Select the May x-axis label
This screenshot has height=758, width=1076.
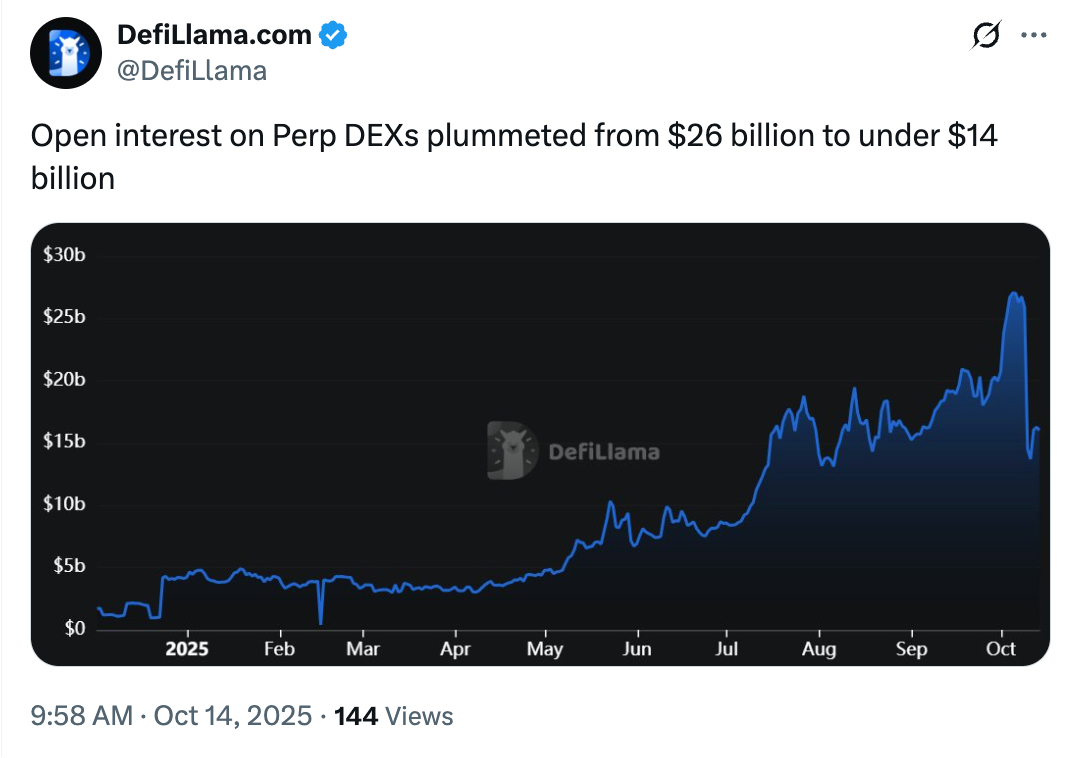click(x=545, y=648)
